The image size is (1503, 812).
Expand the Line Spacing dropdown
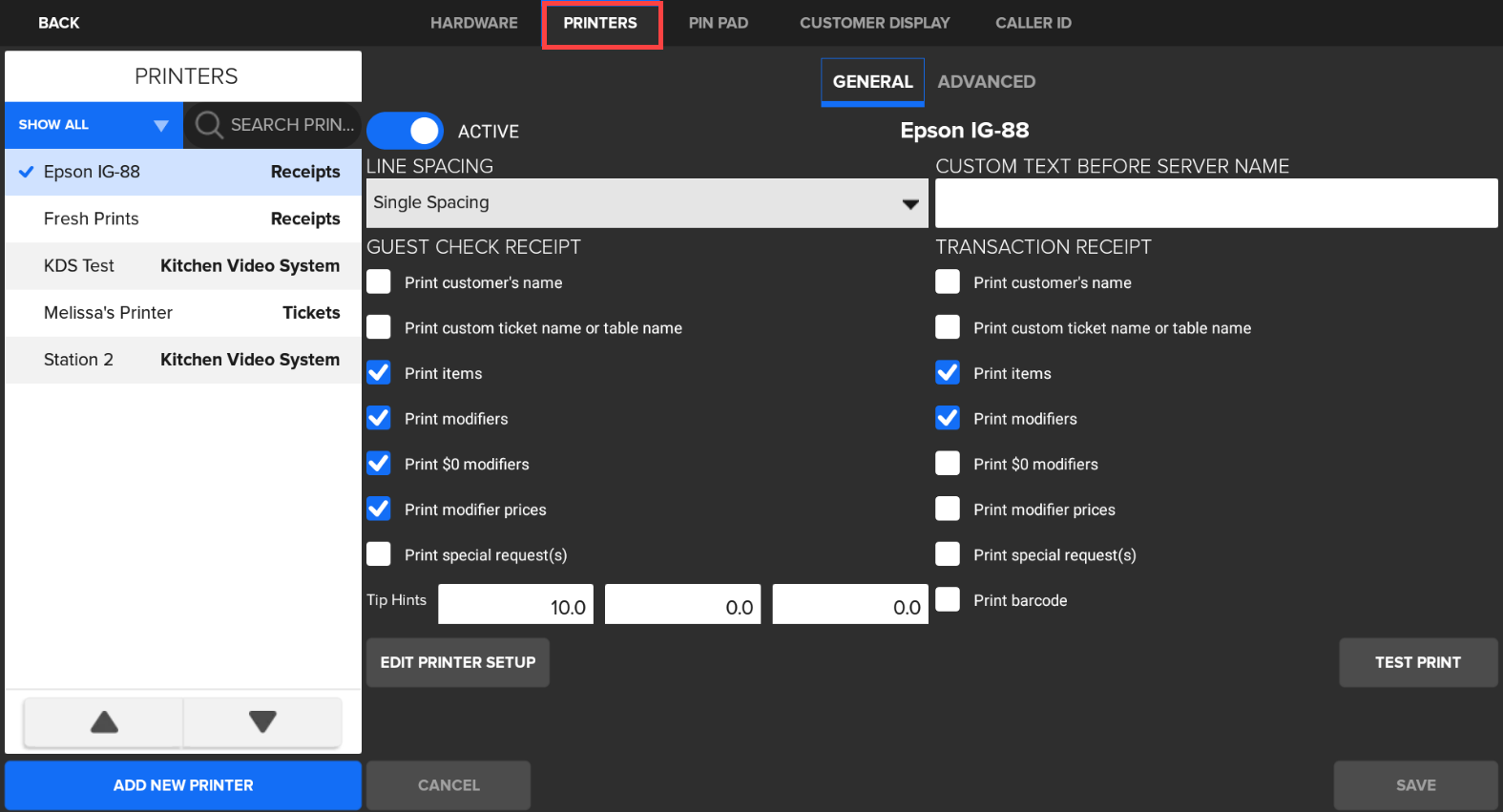click(646, 202)
